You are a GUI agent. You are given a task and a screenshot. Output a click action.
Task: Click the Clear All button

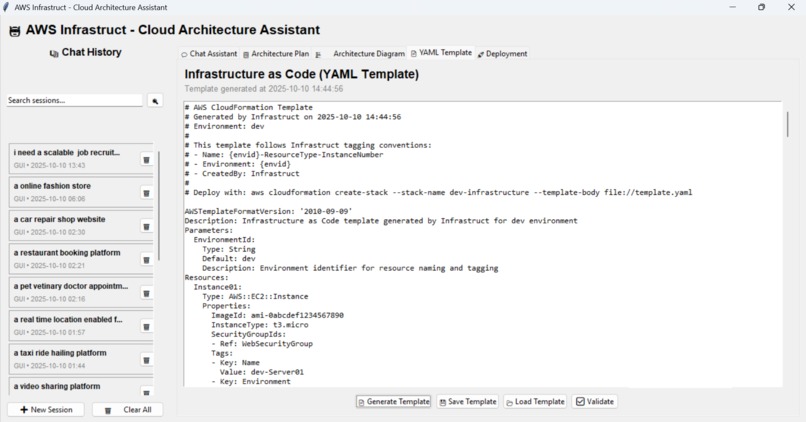click(128, 410)
